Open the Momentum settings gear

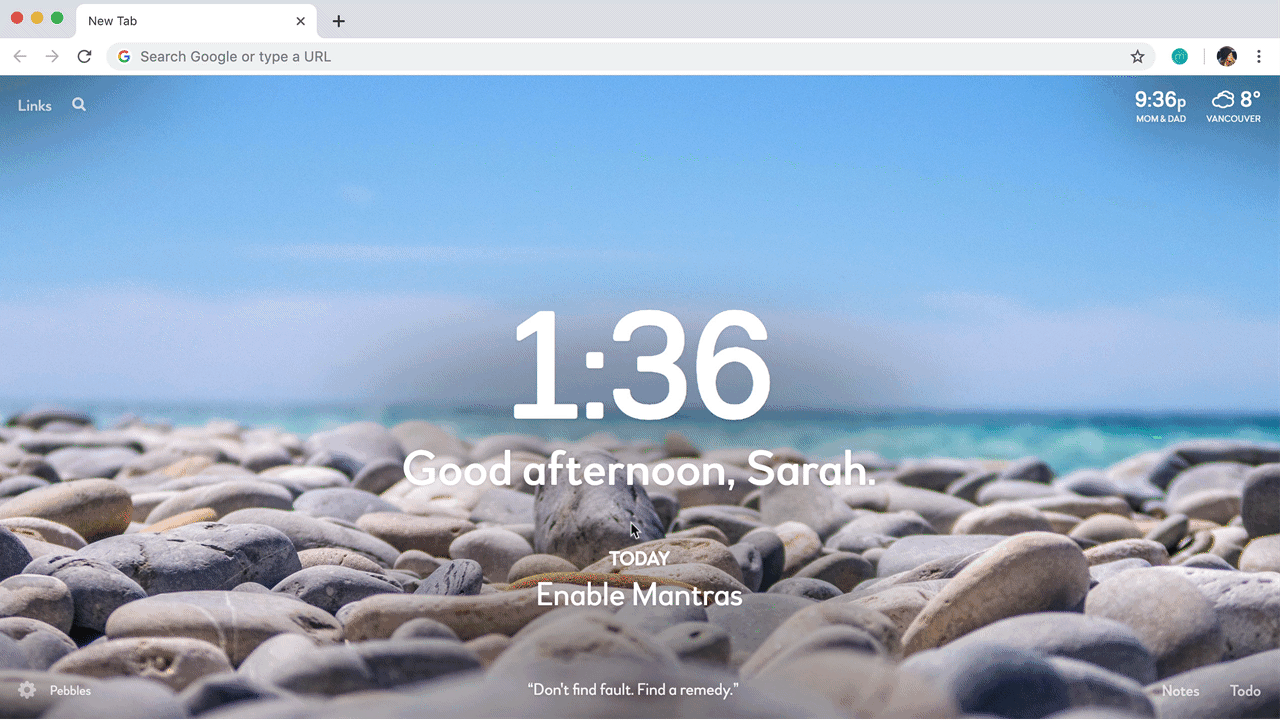point(27,690)
